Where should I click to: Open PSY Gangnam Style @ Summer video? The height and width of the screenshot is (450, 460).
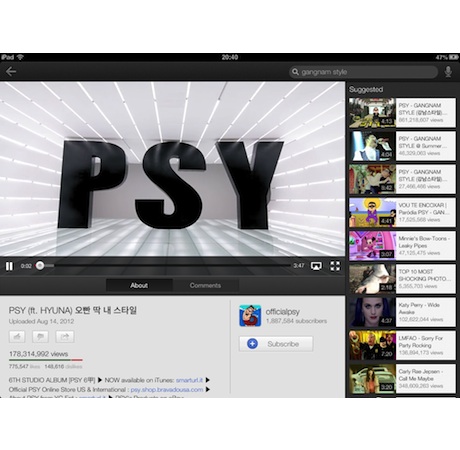tap(402, 146)
